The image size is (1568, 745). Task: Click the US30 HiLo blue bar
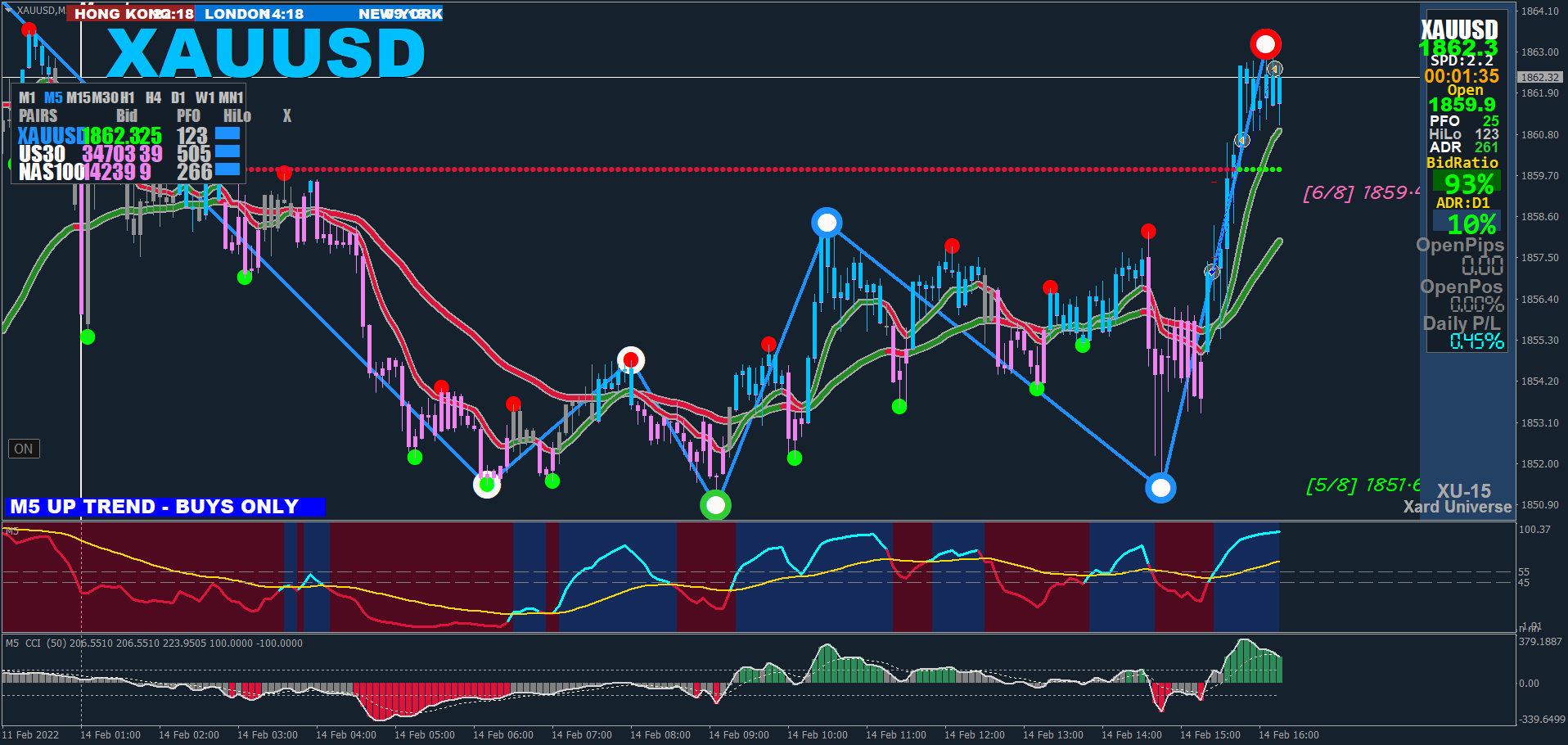[228, 151]
